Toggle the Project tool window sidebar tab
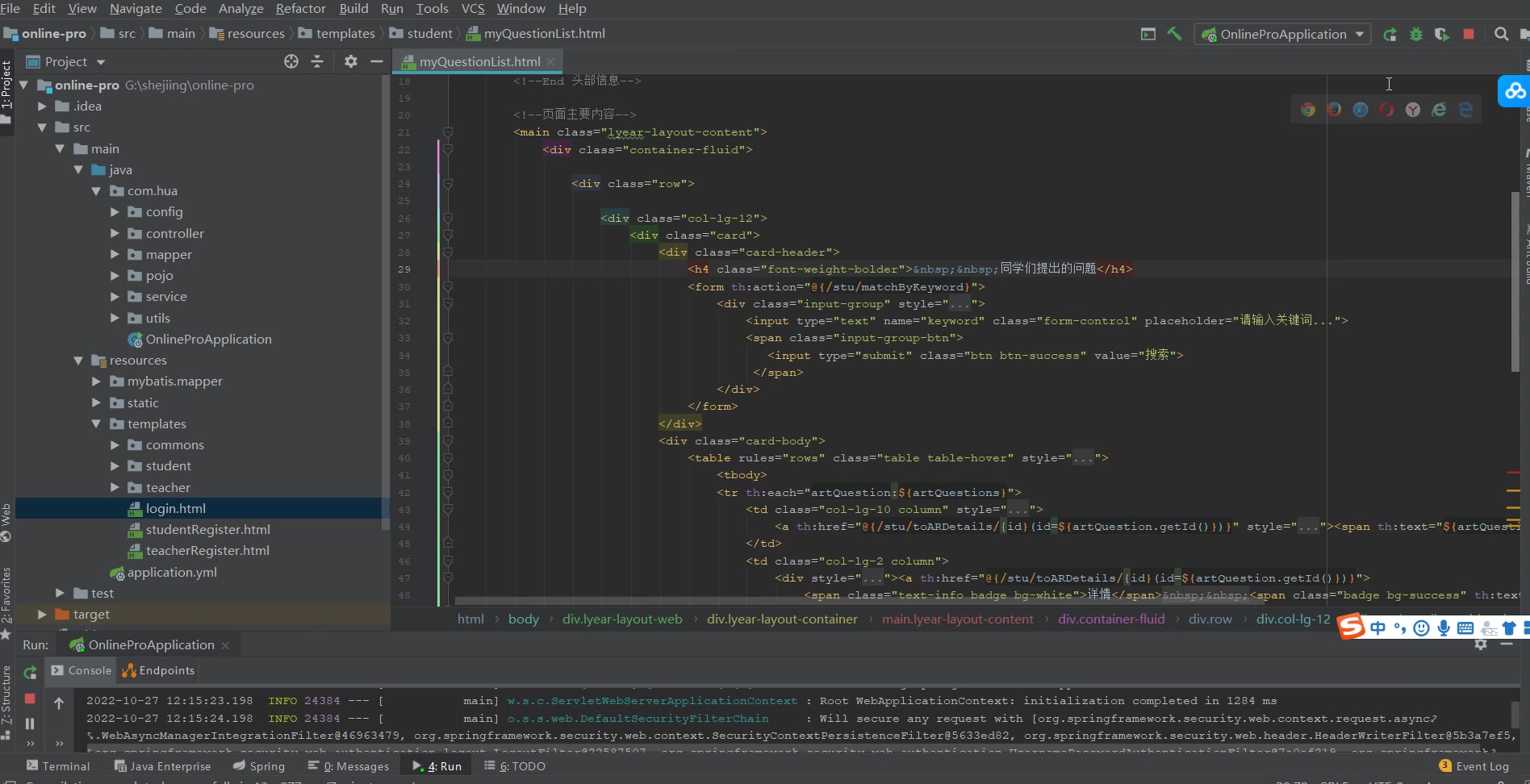 (x=6, y=85)
